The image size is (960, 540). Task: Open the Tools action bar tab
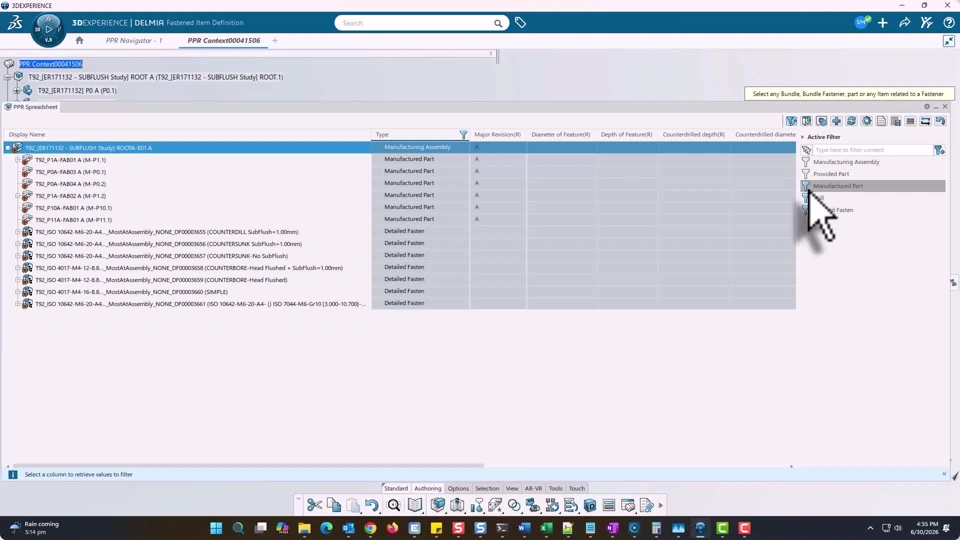click(x=555, y=489)
